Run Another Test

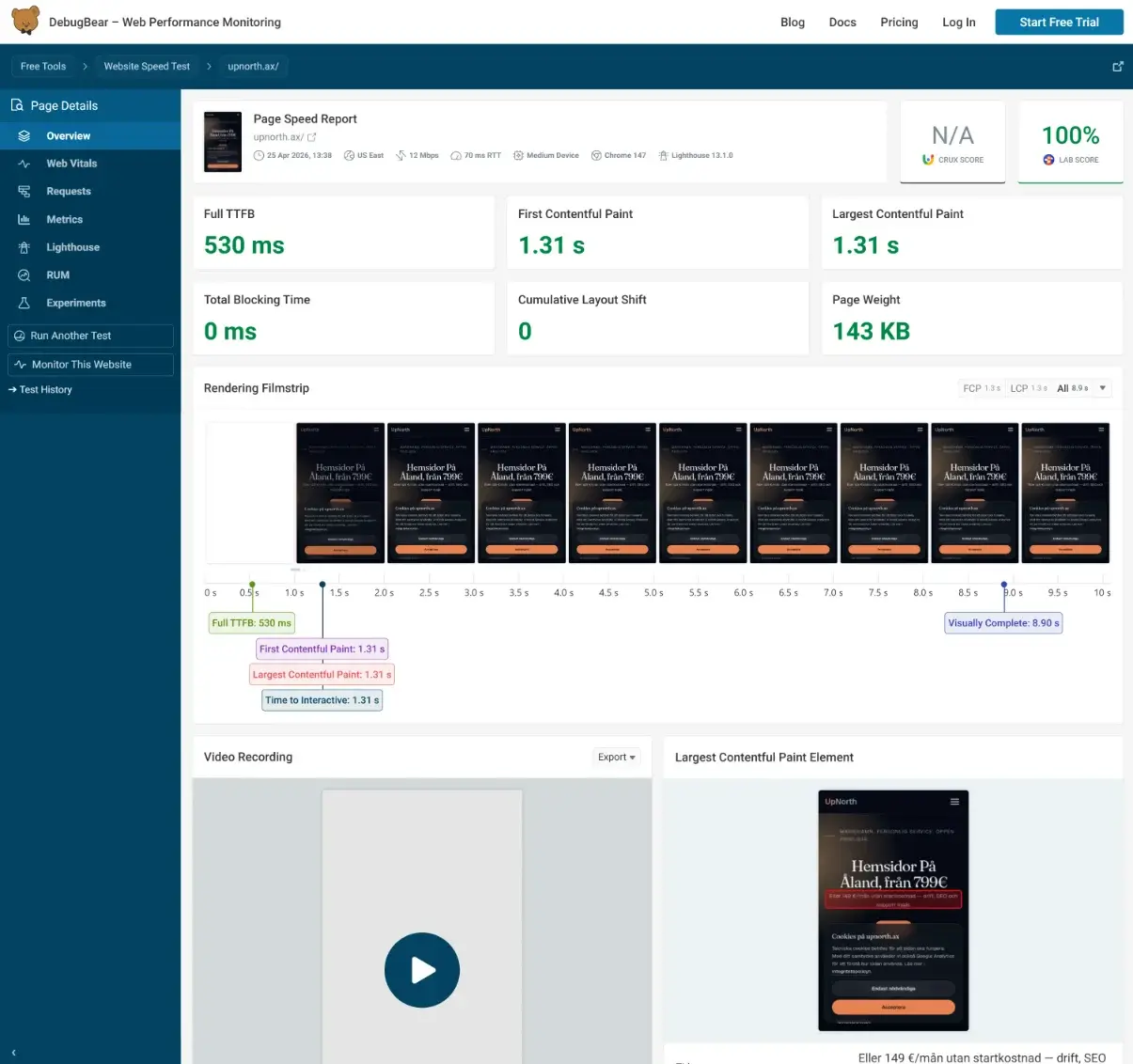[x=90, y=336]
